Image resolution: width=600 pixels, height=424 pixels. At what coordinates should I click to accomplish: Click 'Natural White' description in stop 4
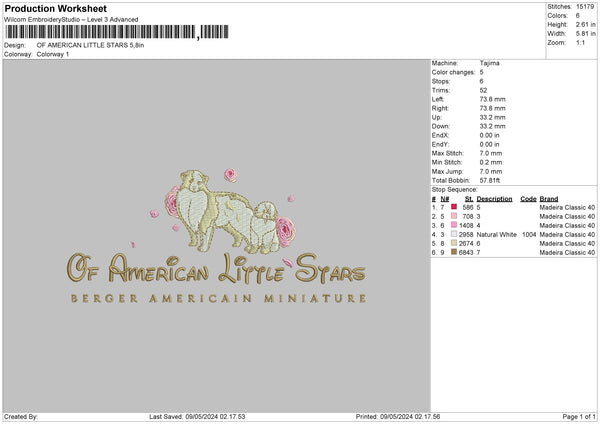click(x=496, y=234)
